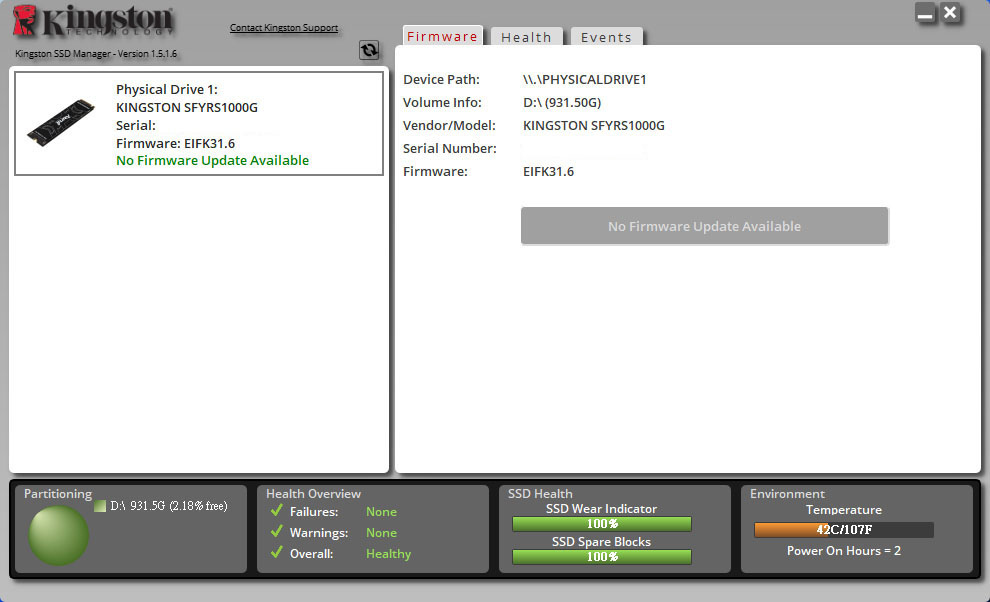Click the green partition pie chart

point(58,535)
